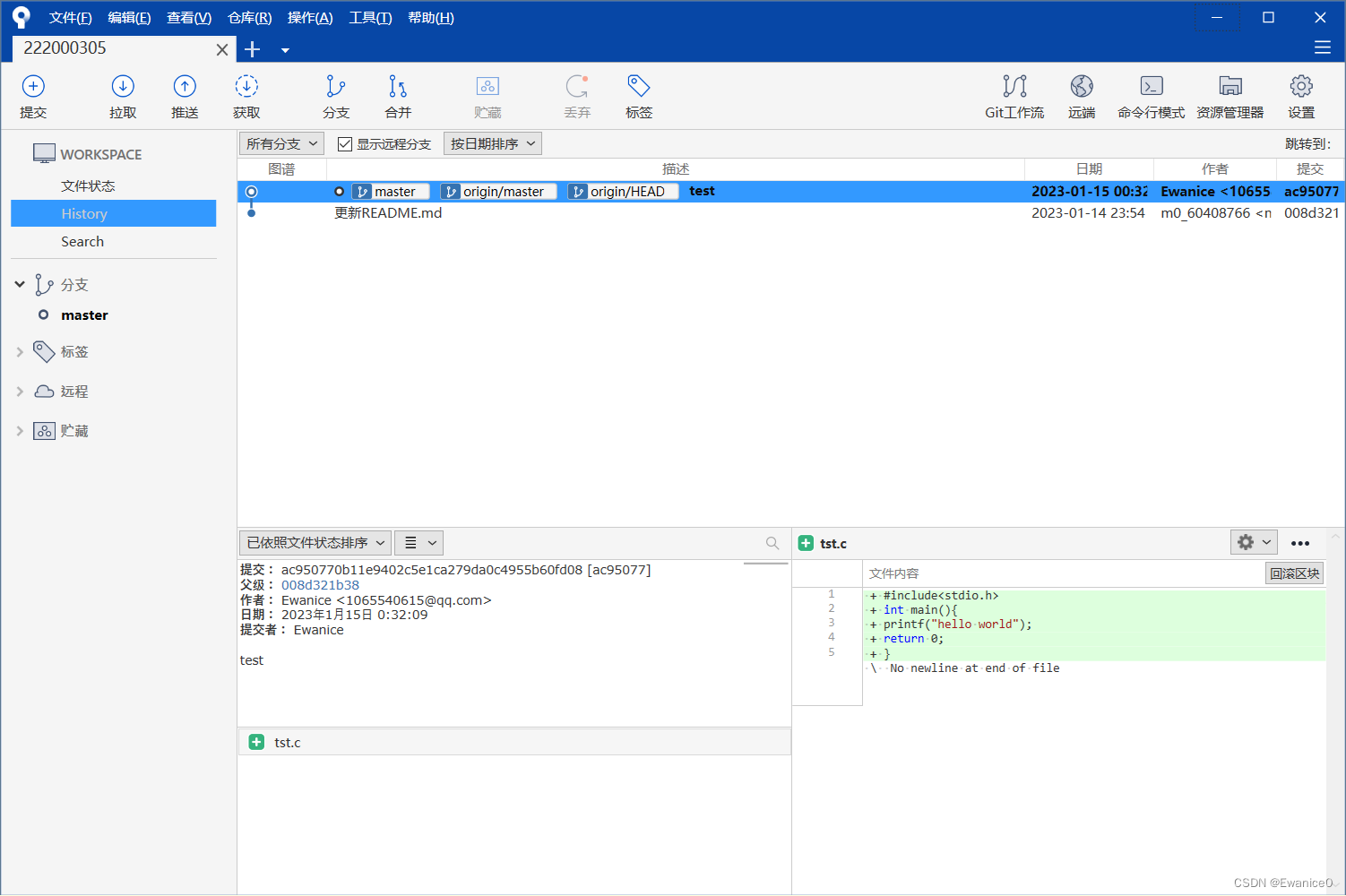Click the WORKSPACE monitor icon

(x=44, y=153)
